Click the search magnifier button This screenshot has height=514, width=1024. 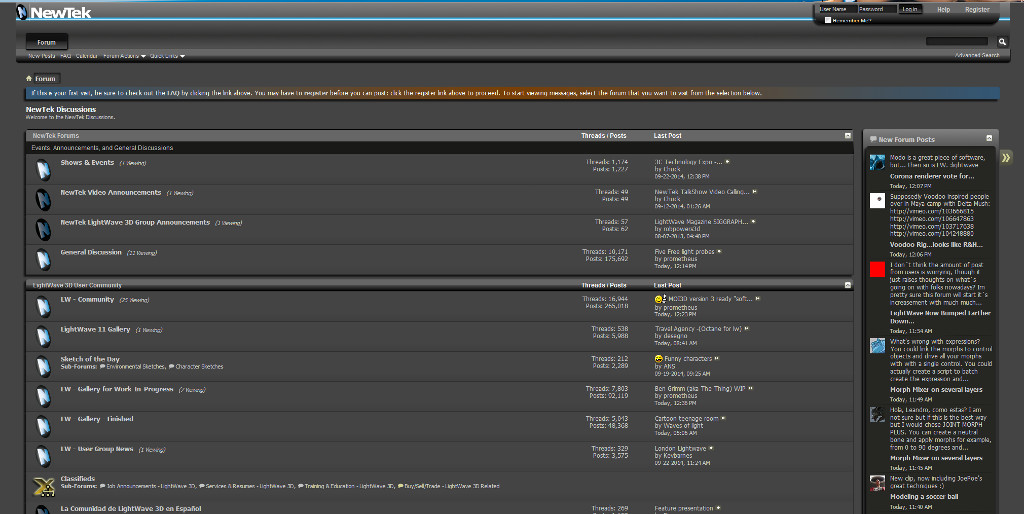[1002, 42]
